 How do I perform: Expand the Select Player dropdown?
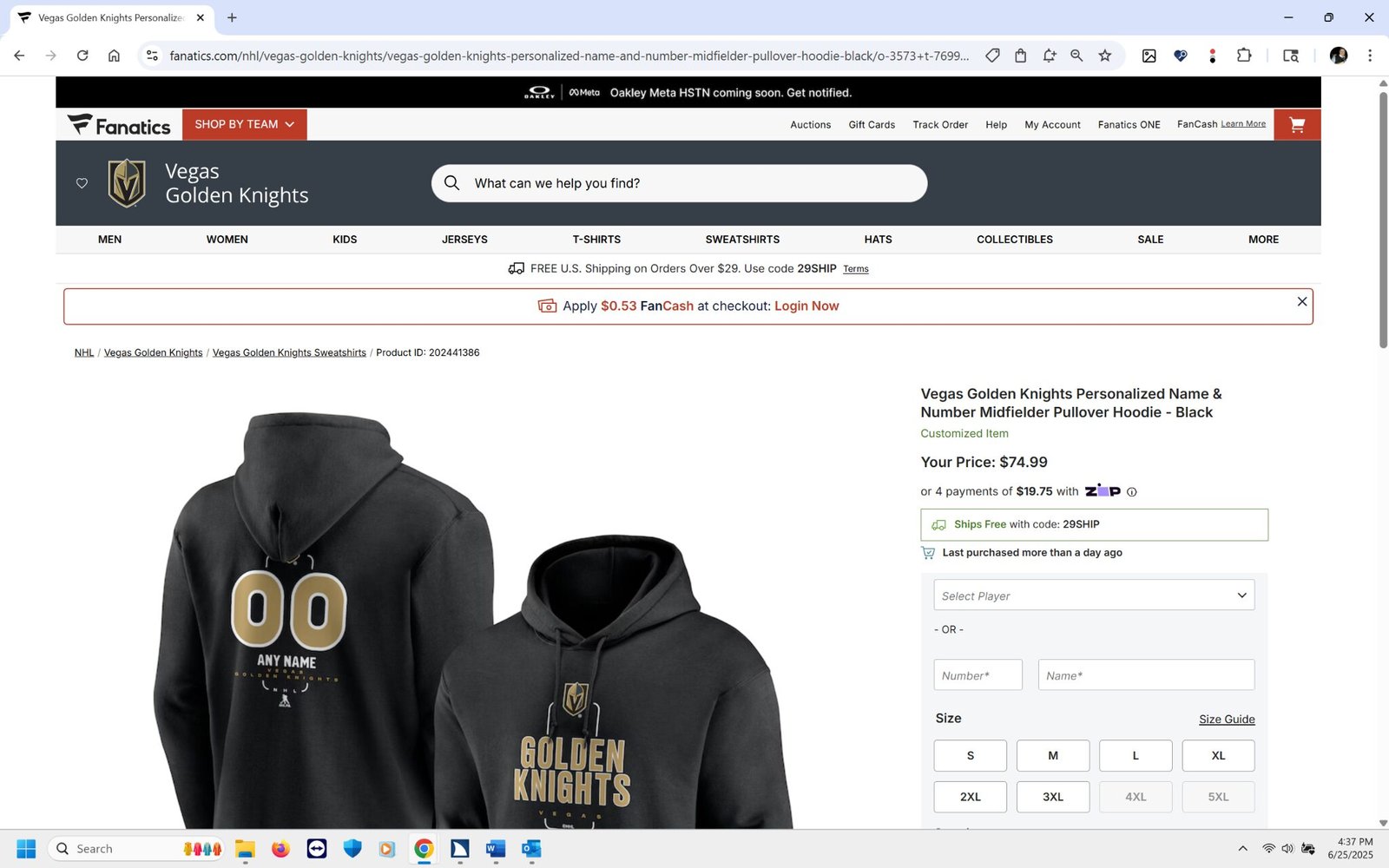click(x=1094, y=595)
